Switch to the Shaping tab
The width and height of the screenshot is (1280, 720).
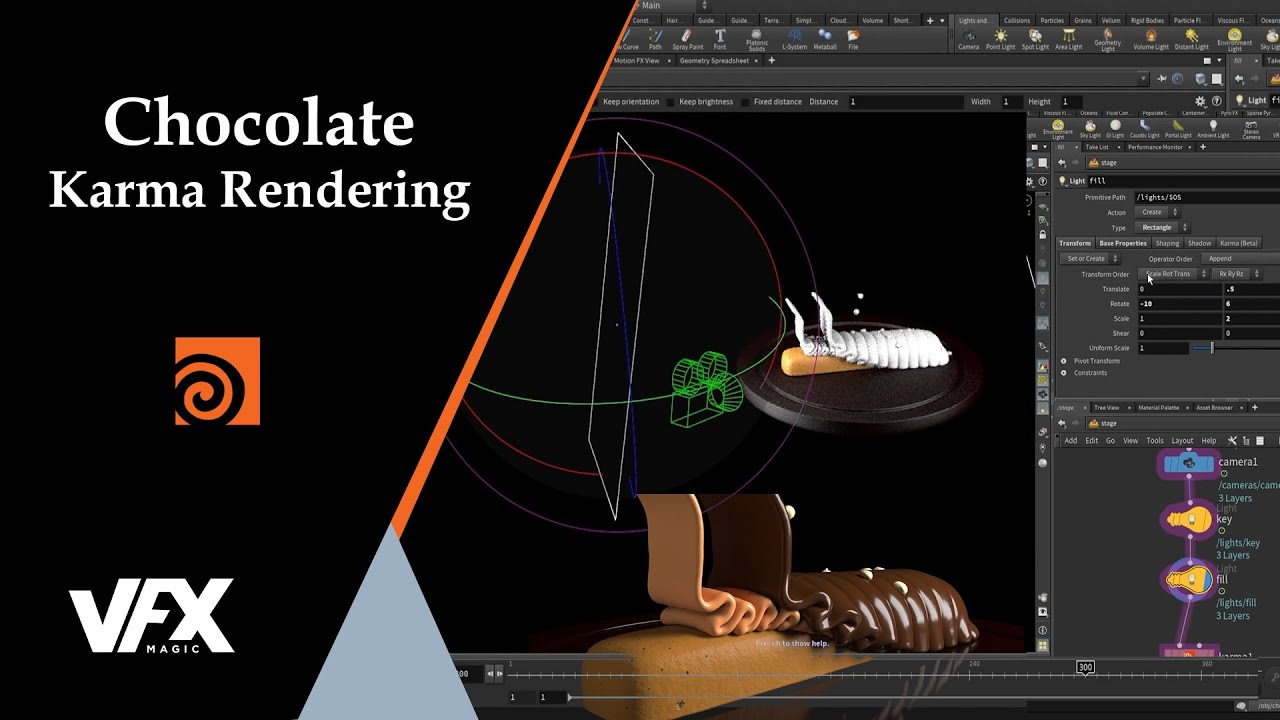[x=1167, y=243]
